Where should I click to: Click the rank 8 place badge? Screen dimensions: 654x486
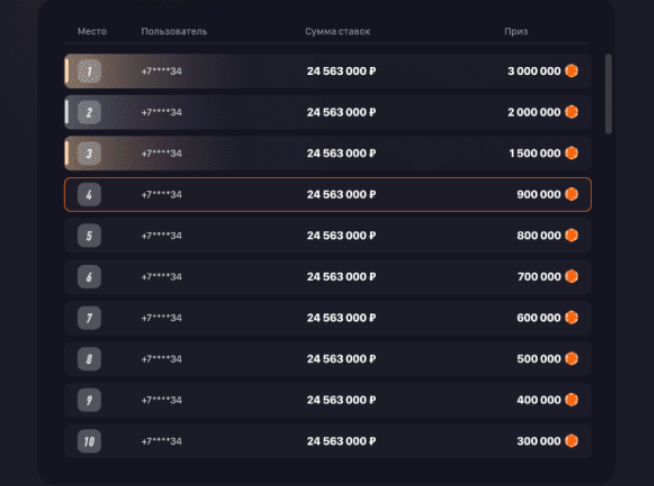(89, 359)
